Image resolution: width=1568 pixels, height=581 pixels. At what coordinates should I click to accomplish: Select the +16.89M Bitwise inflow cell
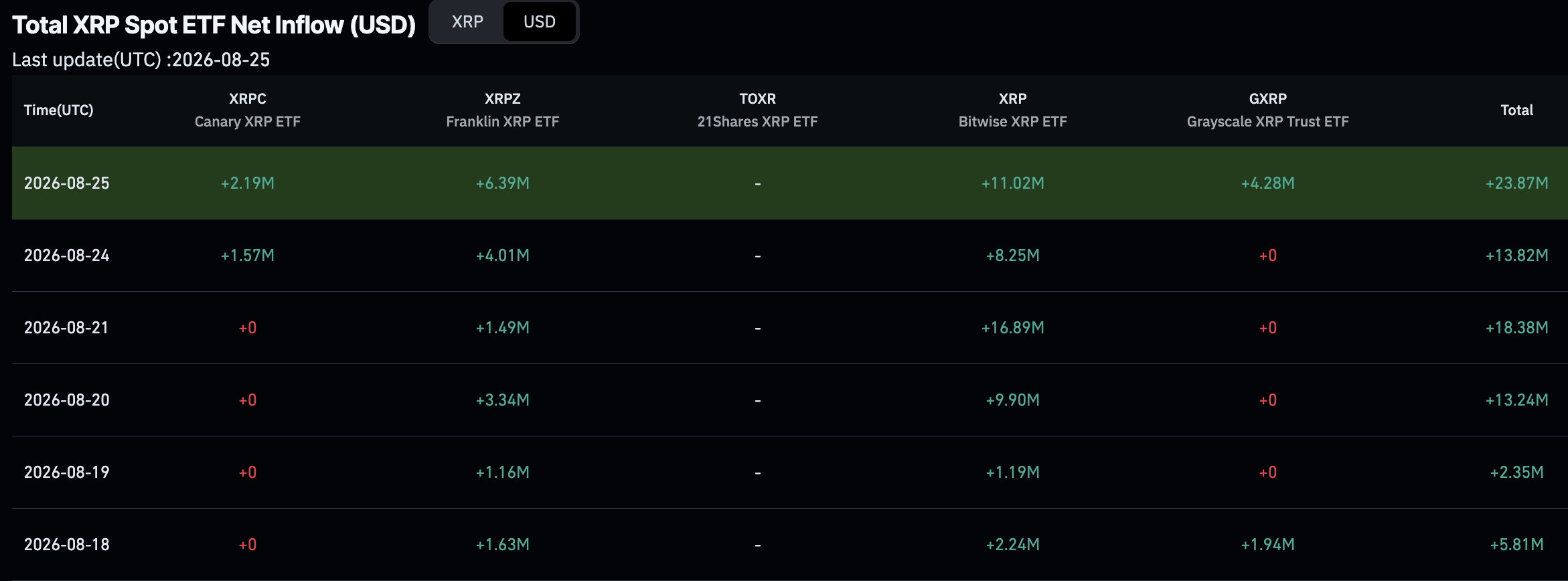1013,328
